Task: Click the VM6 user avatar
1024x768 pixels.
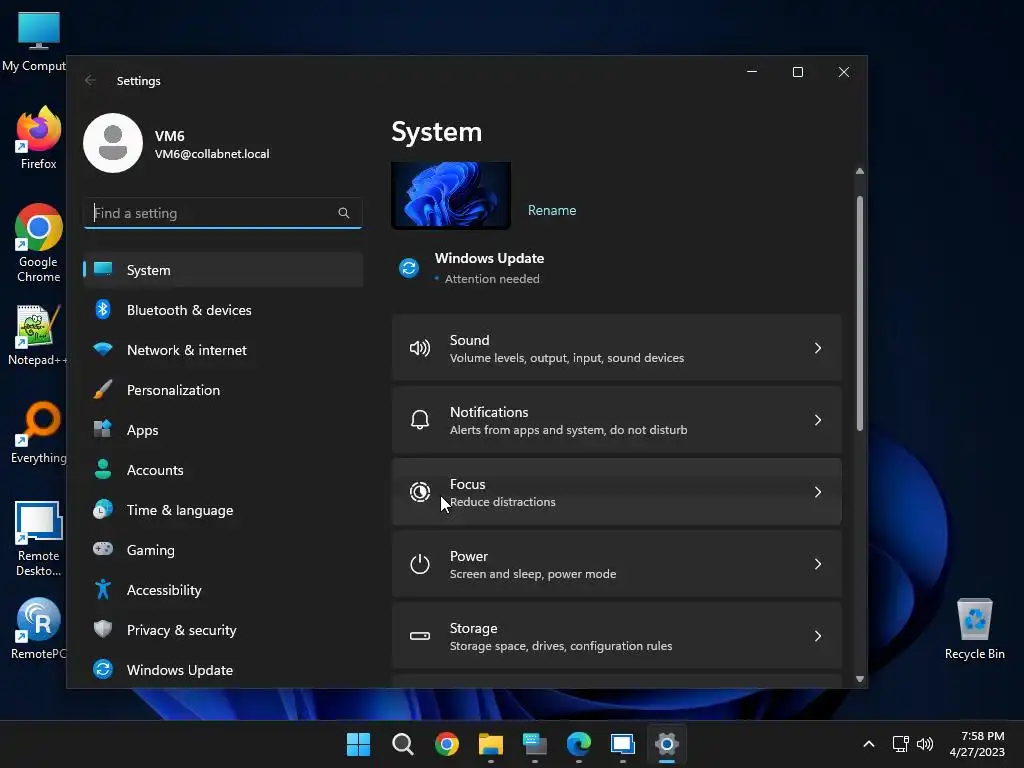Action: coord(113,143)
